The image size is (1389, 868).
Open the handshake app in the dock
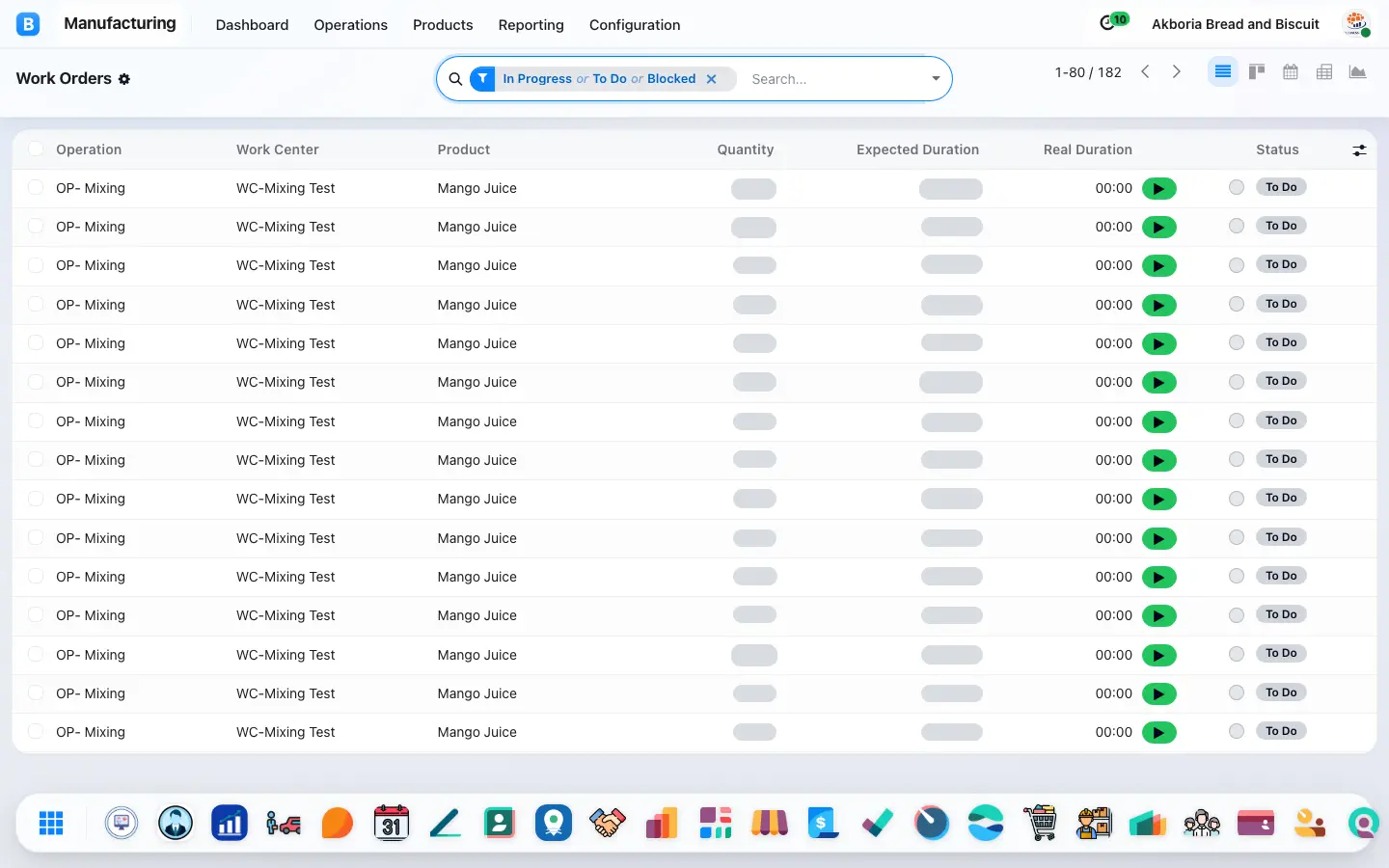pyautogui.click(x=608, y=823)
